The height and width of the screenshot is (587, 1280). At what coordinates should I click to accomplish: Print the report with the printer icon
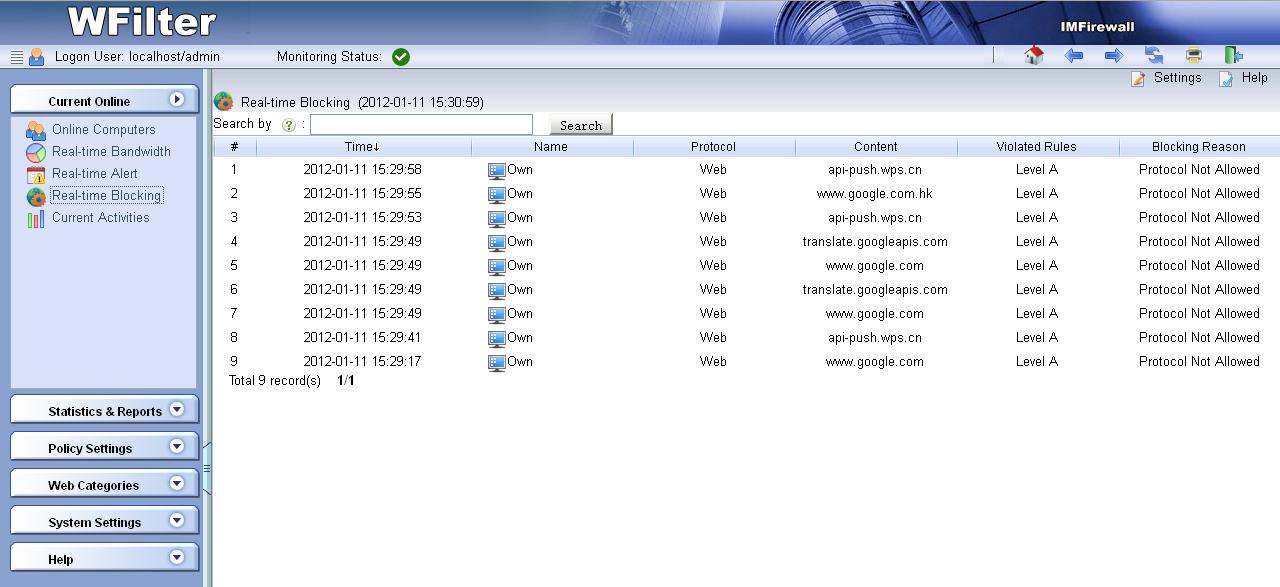1193,56
